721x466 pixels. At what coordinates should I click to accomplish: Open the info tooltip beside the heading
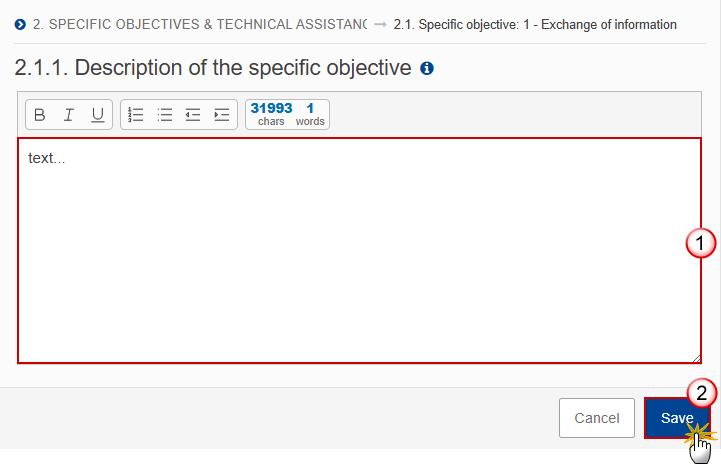click(x=427, y=69)
